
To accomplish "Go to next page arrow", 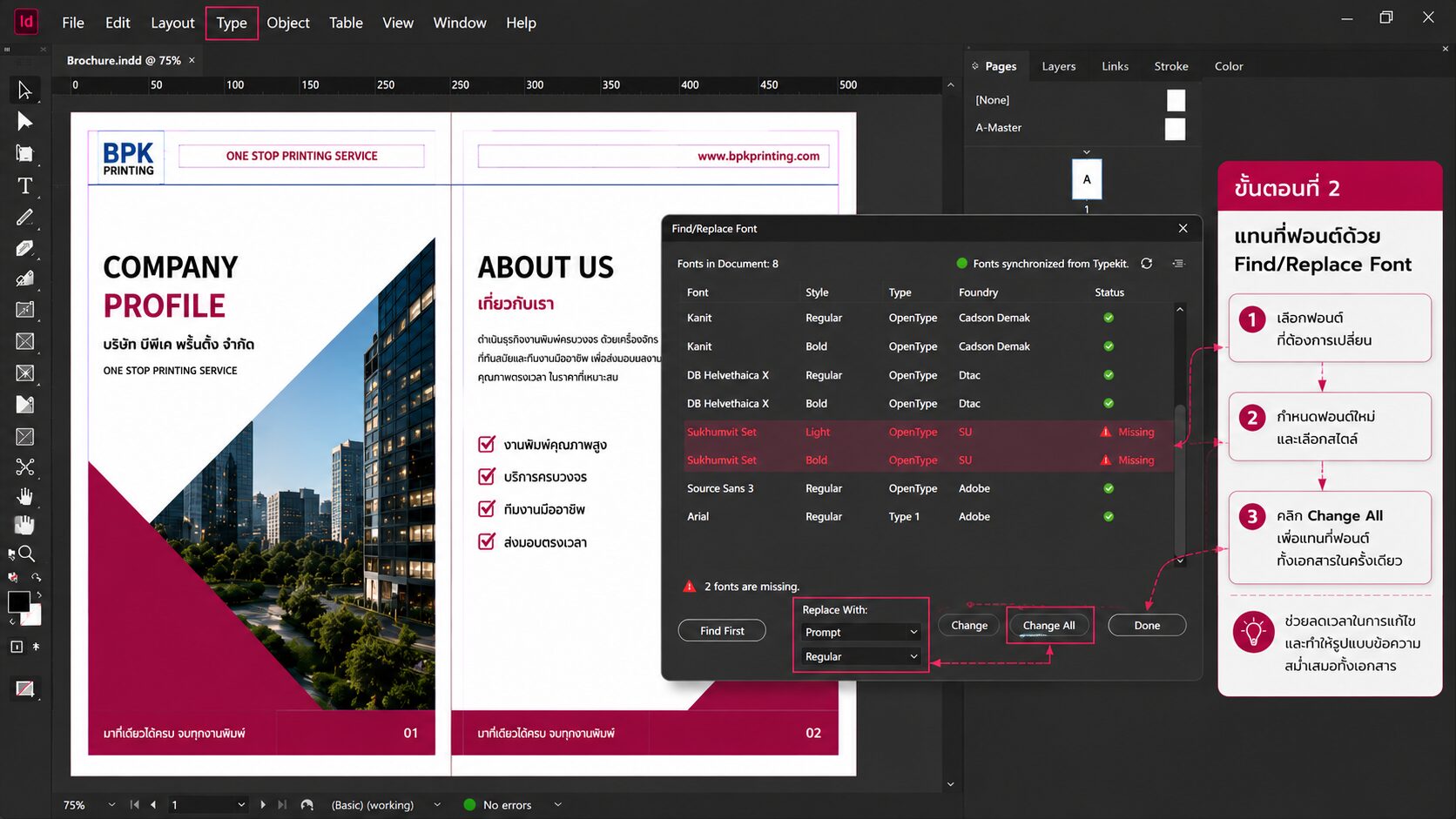I will pos(262,805).
